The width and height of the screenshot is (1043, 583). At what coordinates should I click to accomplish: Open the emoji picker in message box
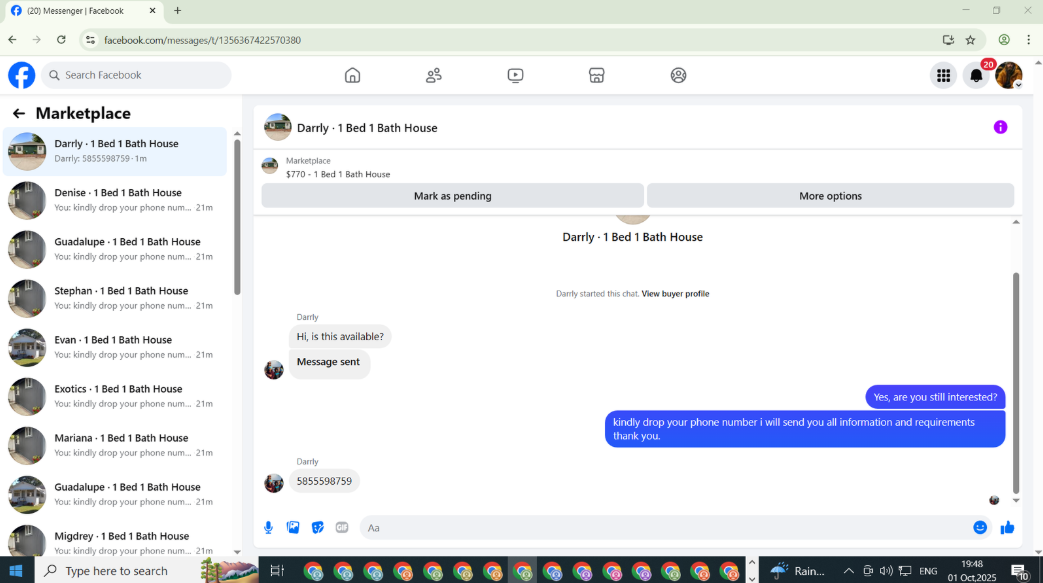pyautogui.click(x=980, y=528)
